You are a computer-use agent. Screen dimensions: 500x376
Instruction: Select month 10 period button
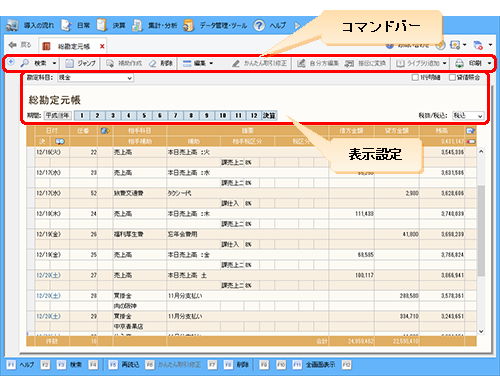[x=222, y=116]
